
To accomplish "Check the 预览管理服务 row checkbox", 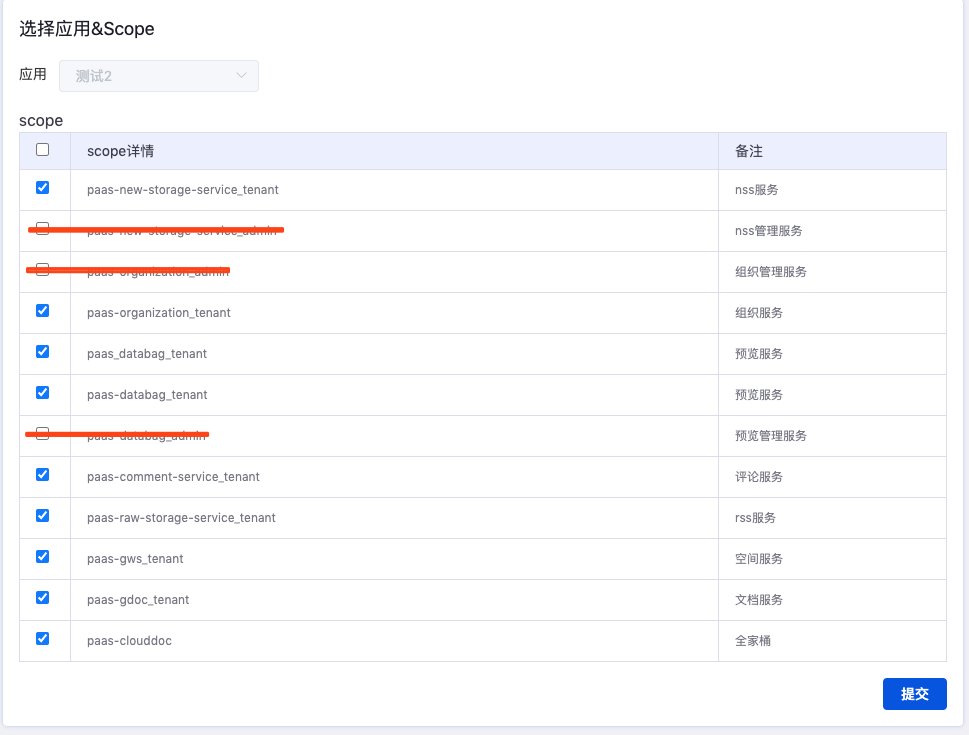I will click(43, 433).
